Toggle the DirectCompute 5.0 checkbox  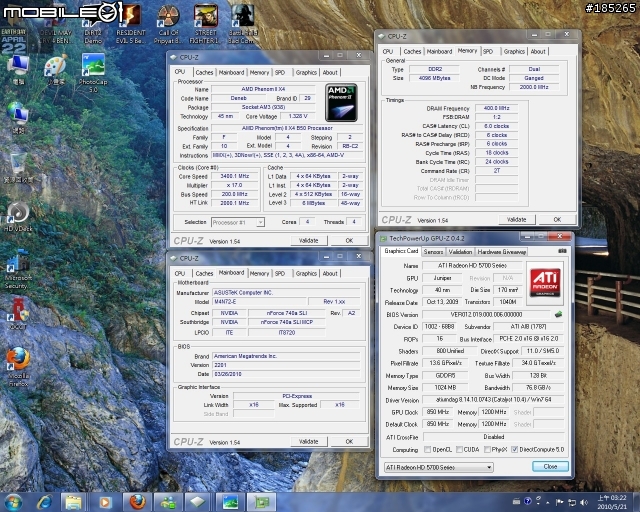click(515, 450)
